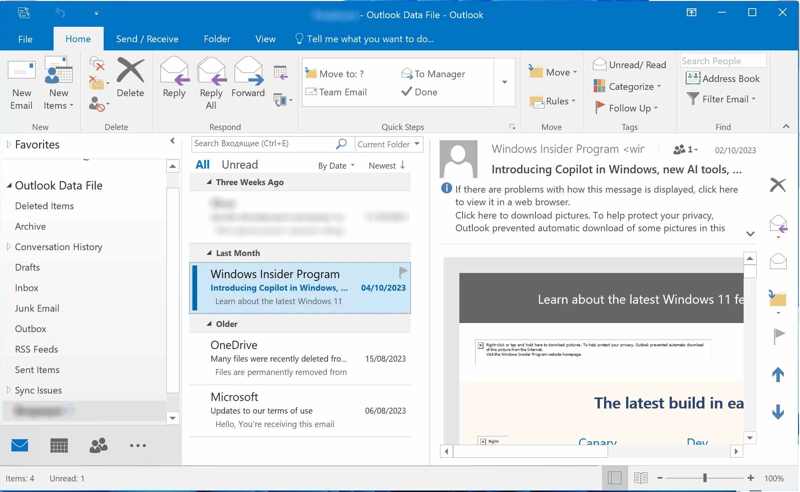Open the Filter Email dropdown
The height and width of the screenshot is (492, 800).
coord(721,99)
